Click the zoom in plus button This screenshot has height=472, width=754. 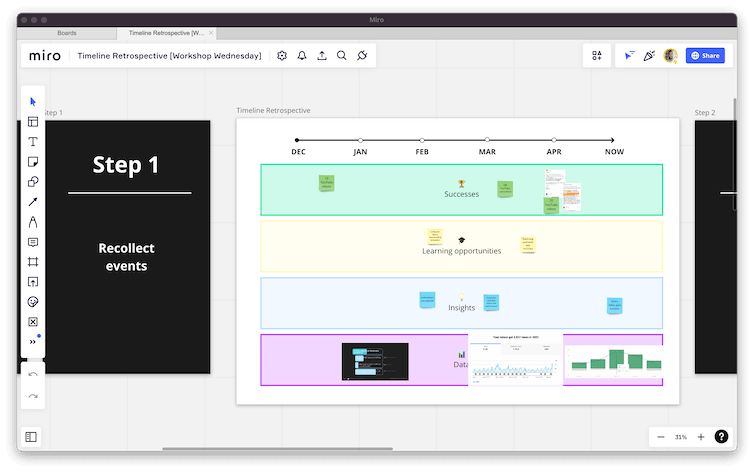[701, 437]
